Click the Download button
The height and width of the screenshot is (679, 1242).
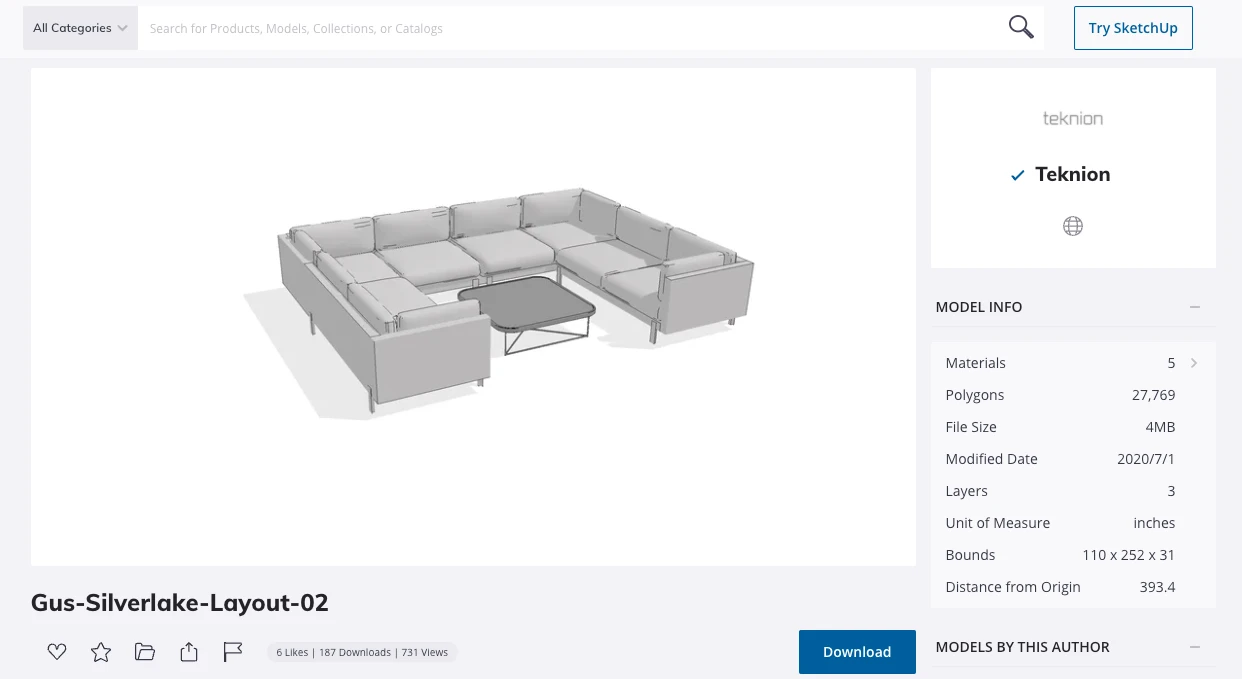coord(857,652)
